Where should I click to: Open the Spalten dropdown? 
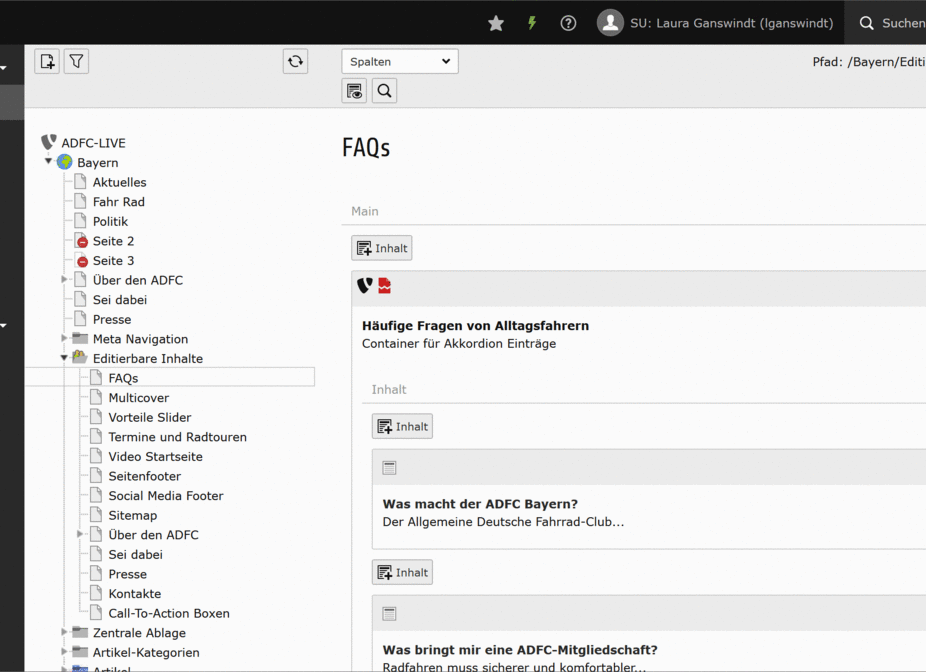click(x=400, y=61)
